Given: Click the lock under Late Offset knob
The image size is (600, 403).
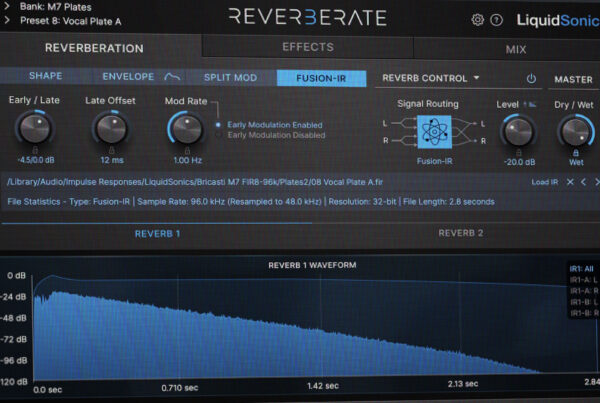Looking at the screenshot, I should (x=111, y=150).
